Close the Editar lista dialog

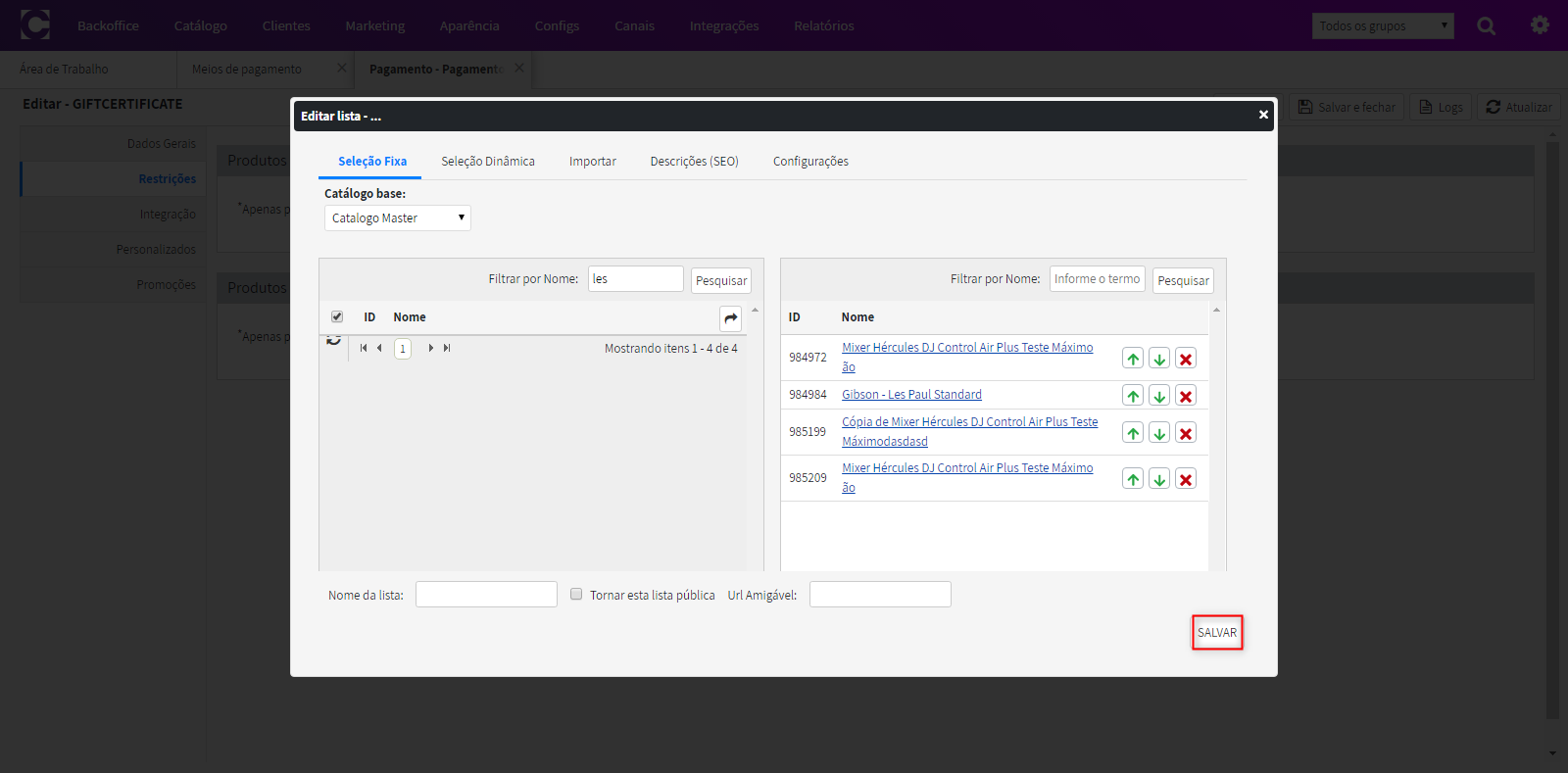pos(1263,115)
